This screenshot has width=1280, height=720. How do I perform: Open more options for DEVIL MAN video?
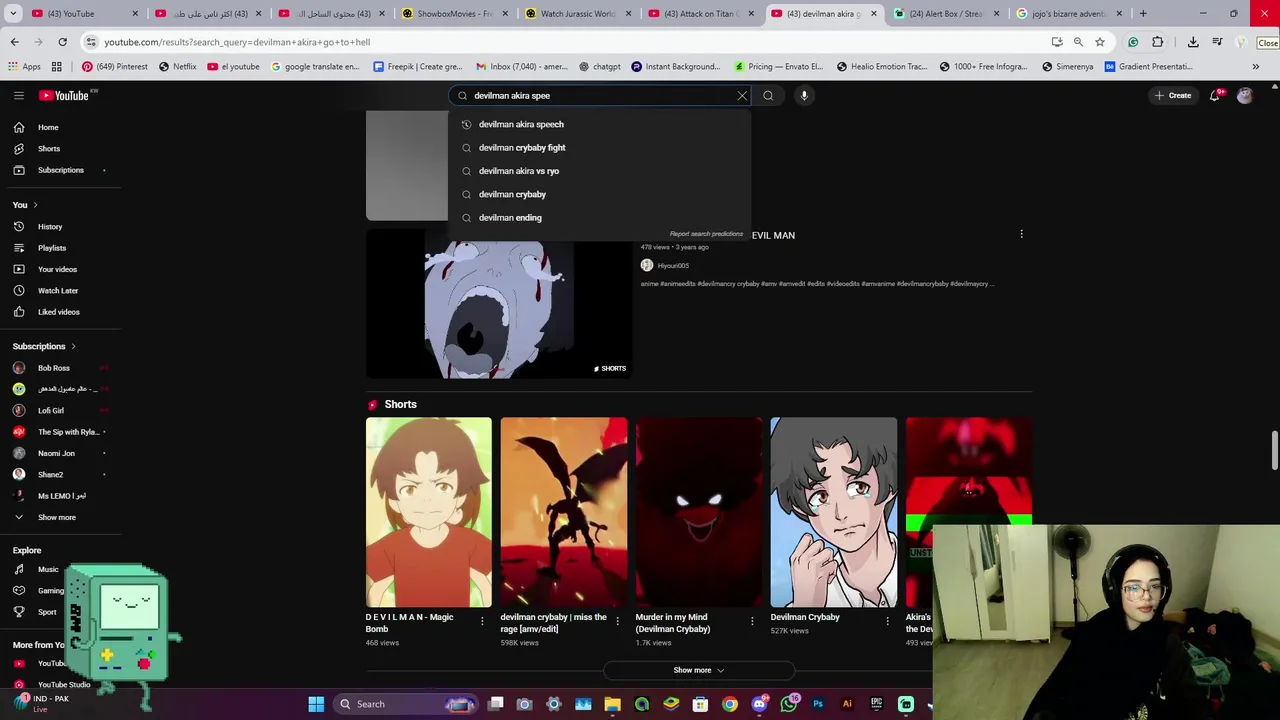pos(1021,234)
